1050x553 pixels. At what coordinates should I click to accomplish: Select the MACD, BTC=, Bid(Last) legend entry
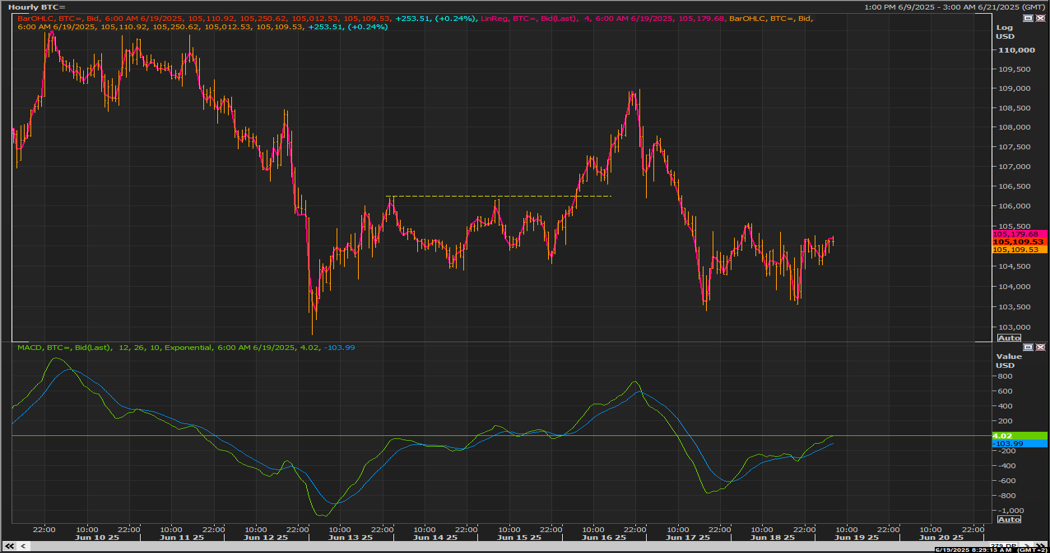64,347
